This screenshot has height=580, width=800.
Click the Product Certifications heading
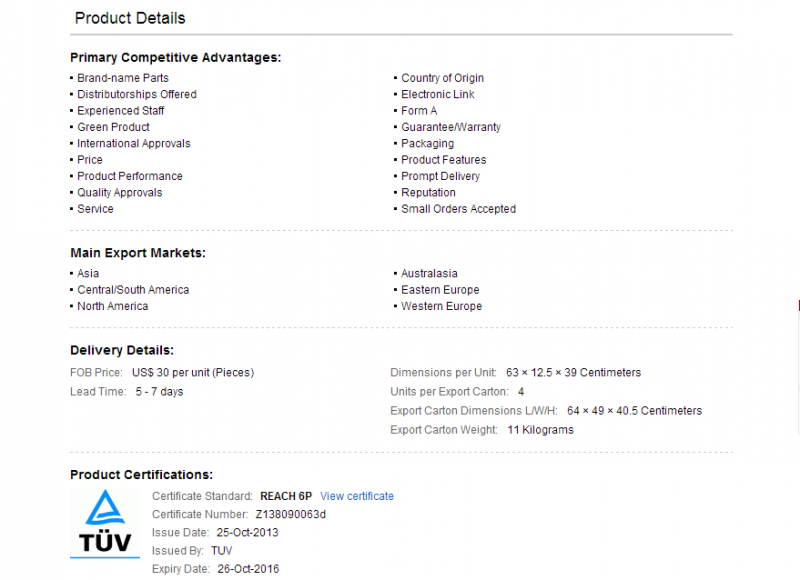pyautogui.click(x=141, y=474)
